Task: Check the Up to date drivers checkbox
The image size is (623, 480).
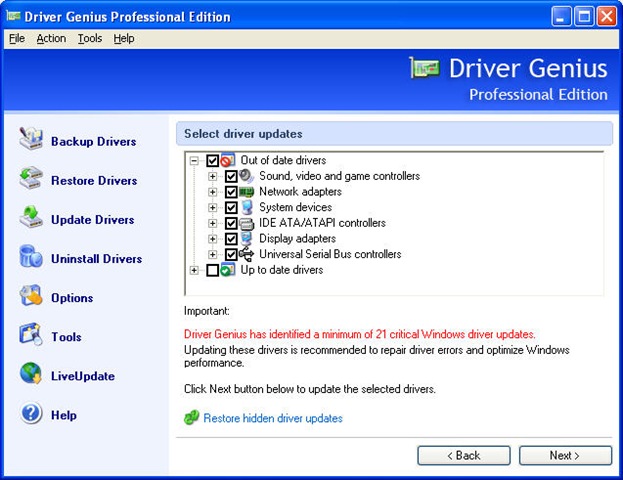Action: [212, 270]
